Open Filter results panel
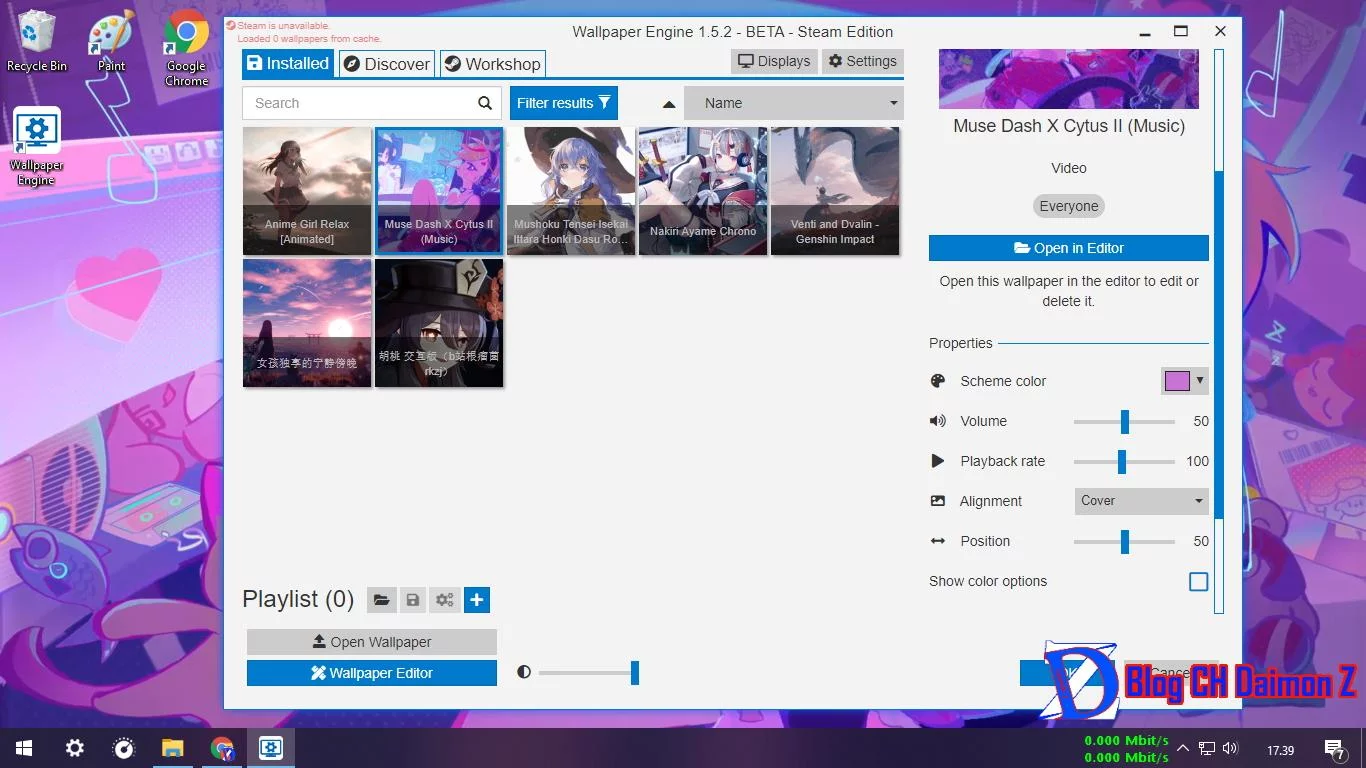Viewport: 1366px width, 768px height. pyautogui.click(x=563, y=103)
